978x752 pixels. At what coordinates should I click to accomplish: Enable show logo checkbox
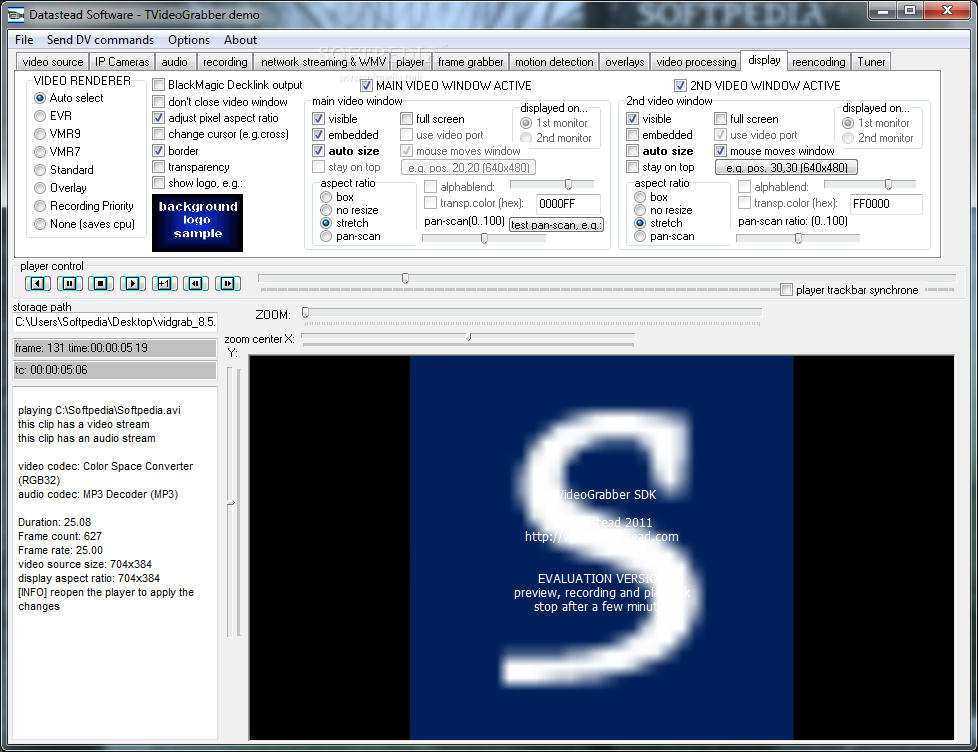(158, 183)
